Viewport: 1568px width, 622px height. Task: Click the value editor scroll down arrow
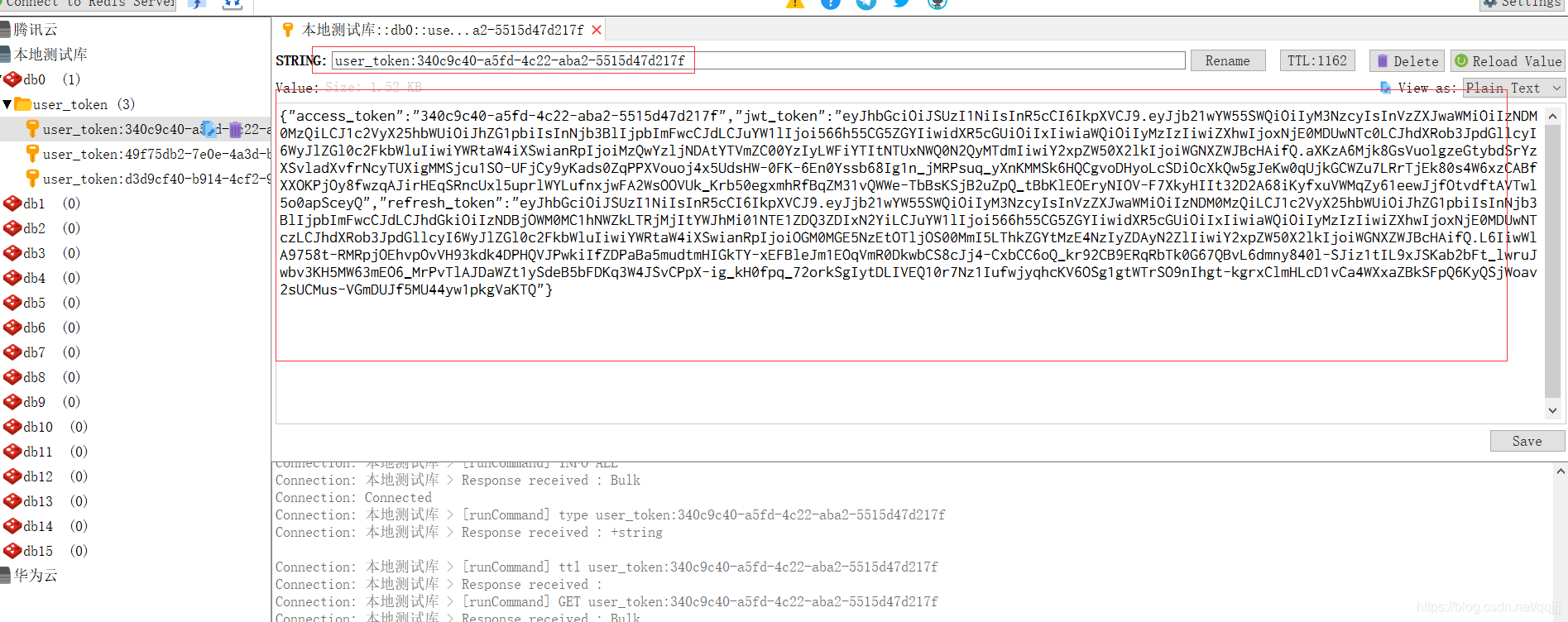coord(1552,410)
